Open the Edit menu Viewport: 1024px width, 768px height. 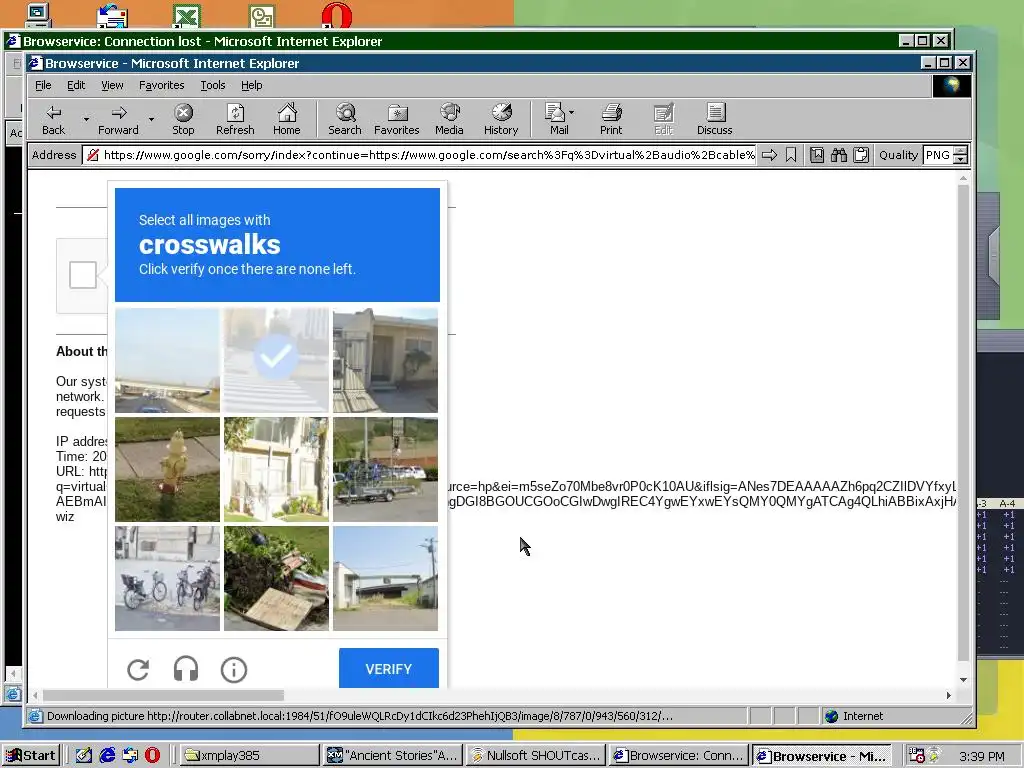point(76,85)
